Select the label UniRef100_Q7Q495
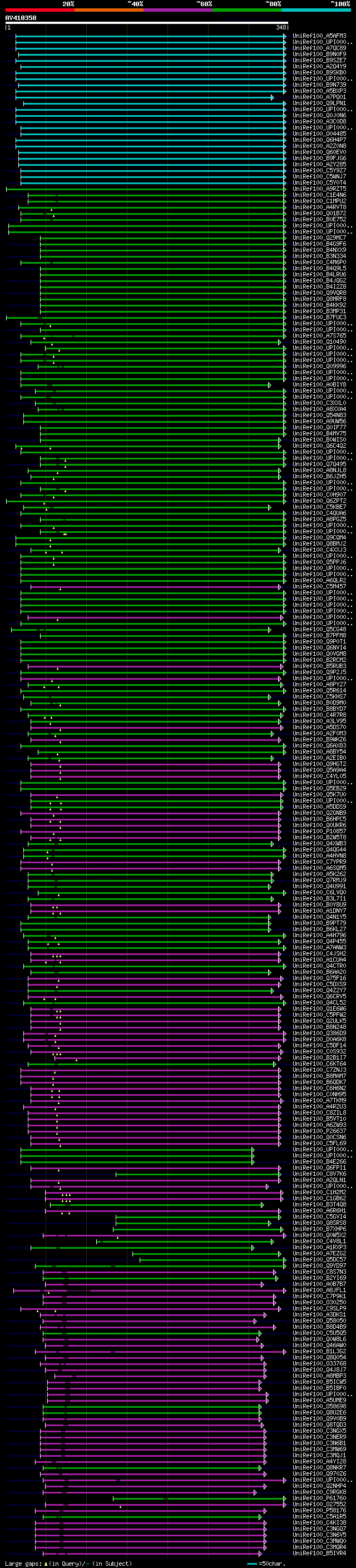Viewport: 356px width, 1568px height. tap(319, 464)
